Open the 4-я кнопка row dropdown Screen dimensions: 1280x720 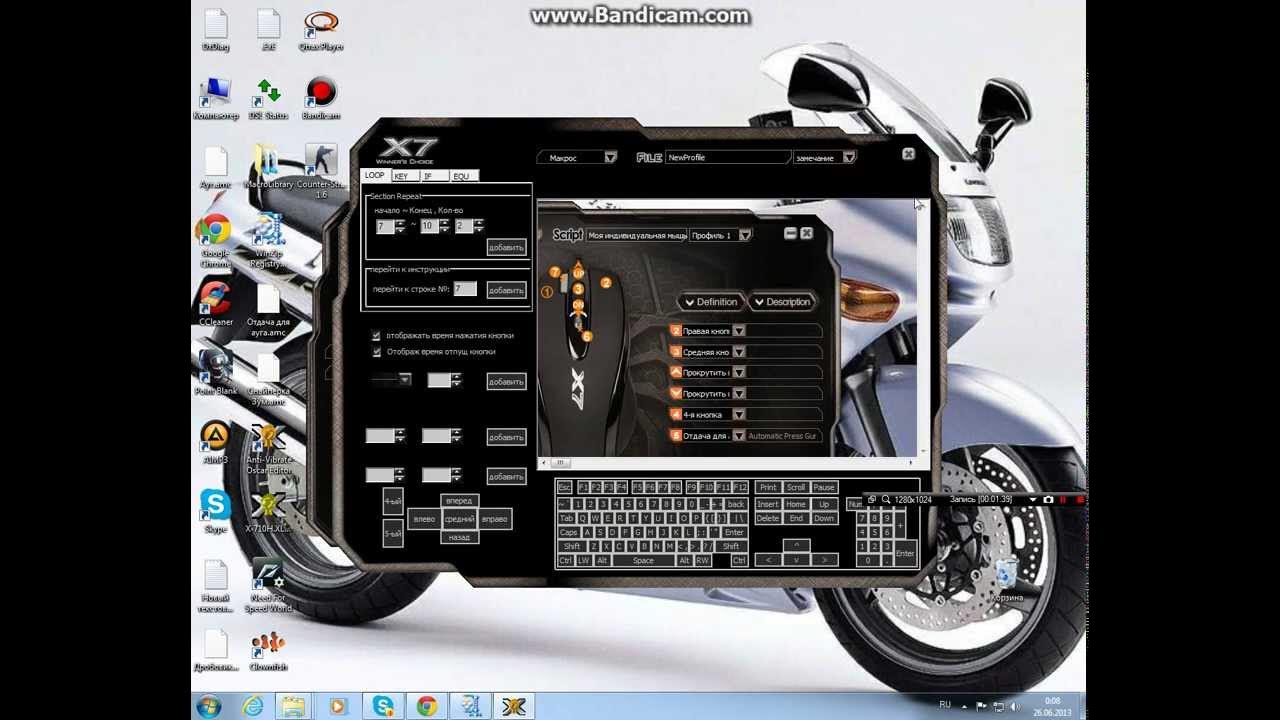tap(739, 414)
